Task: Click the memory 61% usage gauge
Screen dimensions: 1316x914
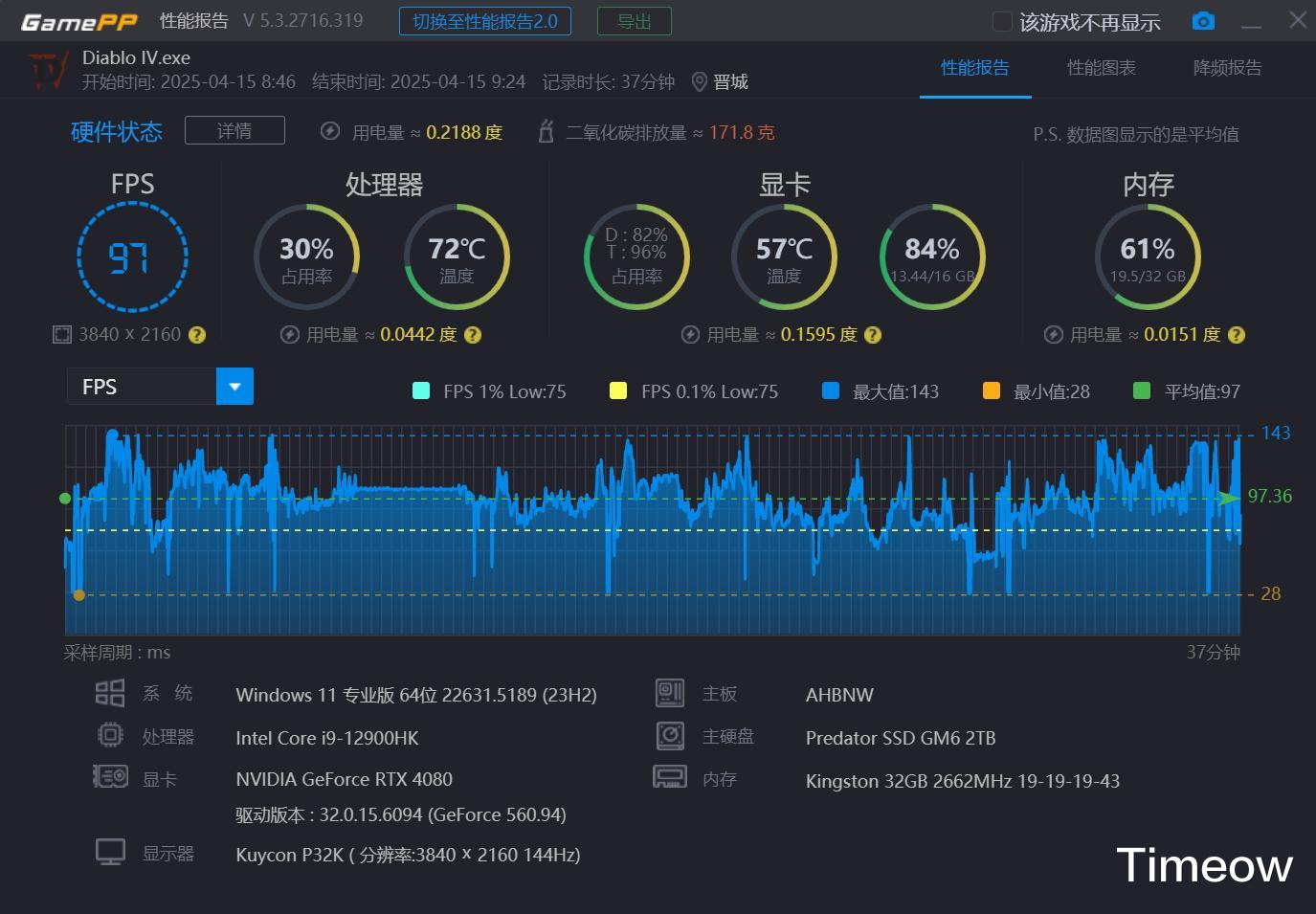Action: point(1148,256)
